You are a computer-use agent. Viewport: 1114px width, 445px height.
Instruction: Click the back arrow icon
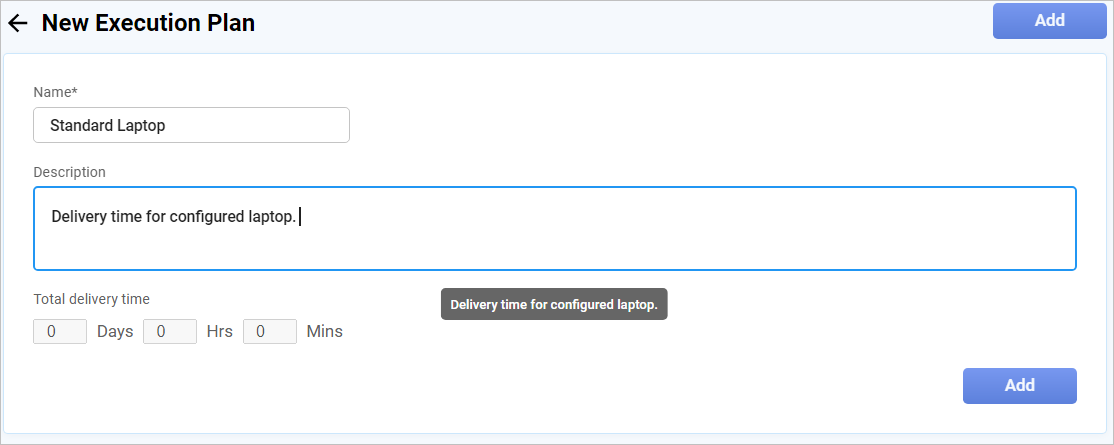(x=18, y=23)
